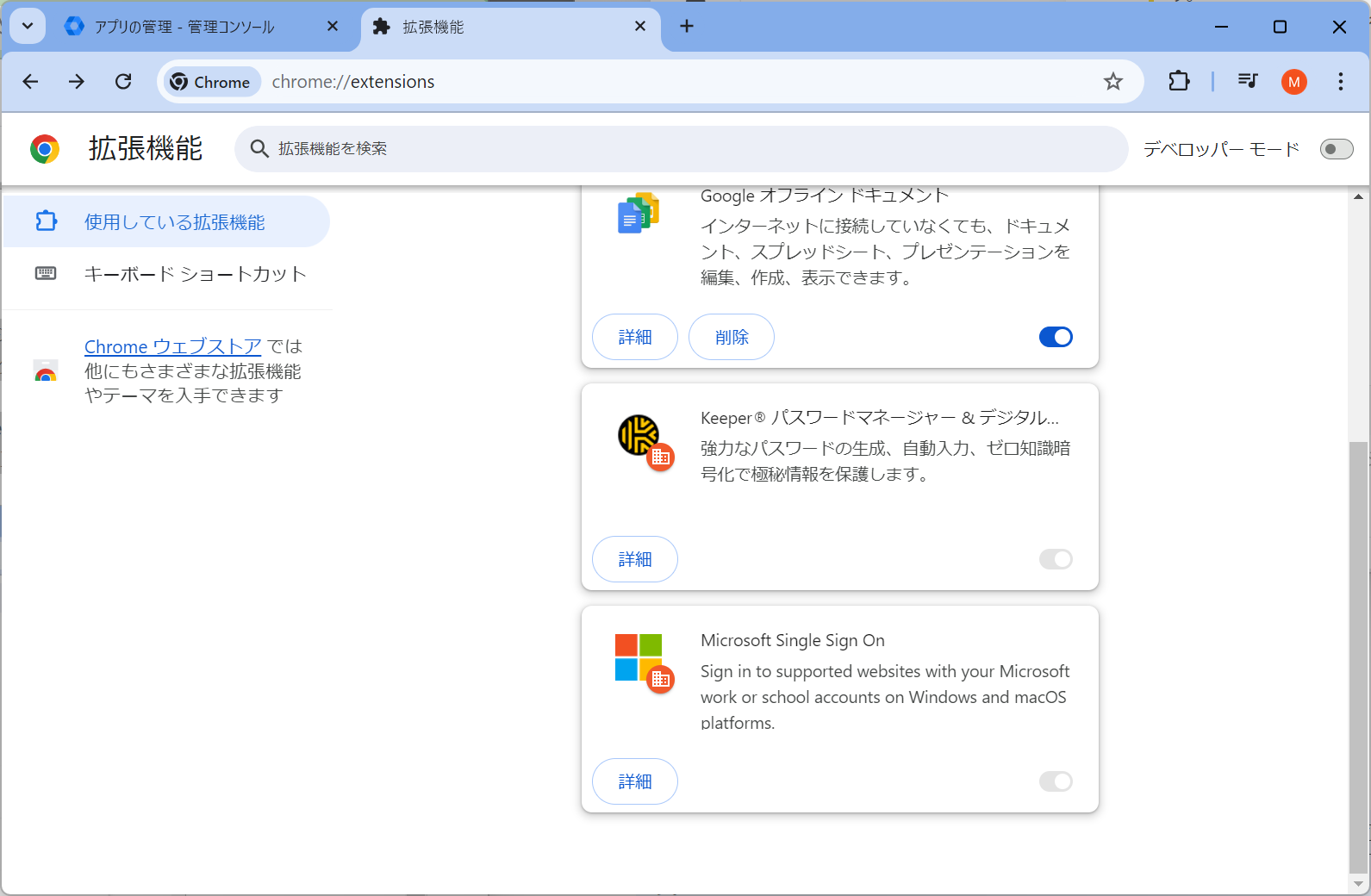Toggle デベロッパー モード switch
The height and width of the screenshot is (896, 1371).
1337,150
